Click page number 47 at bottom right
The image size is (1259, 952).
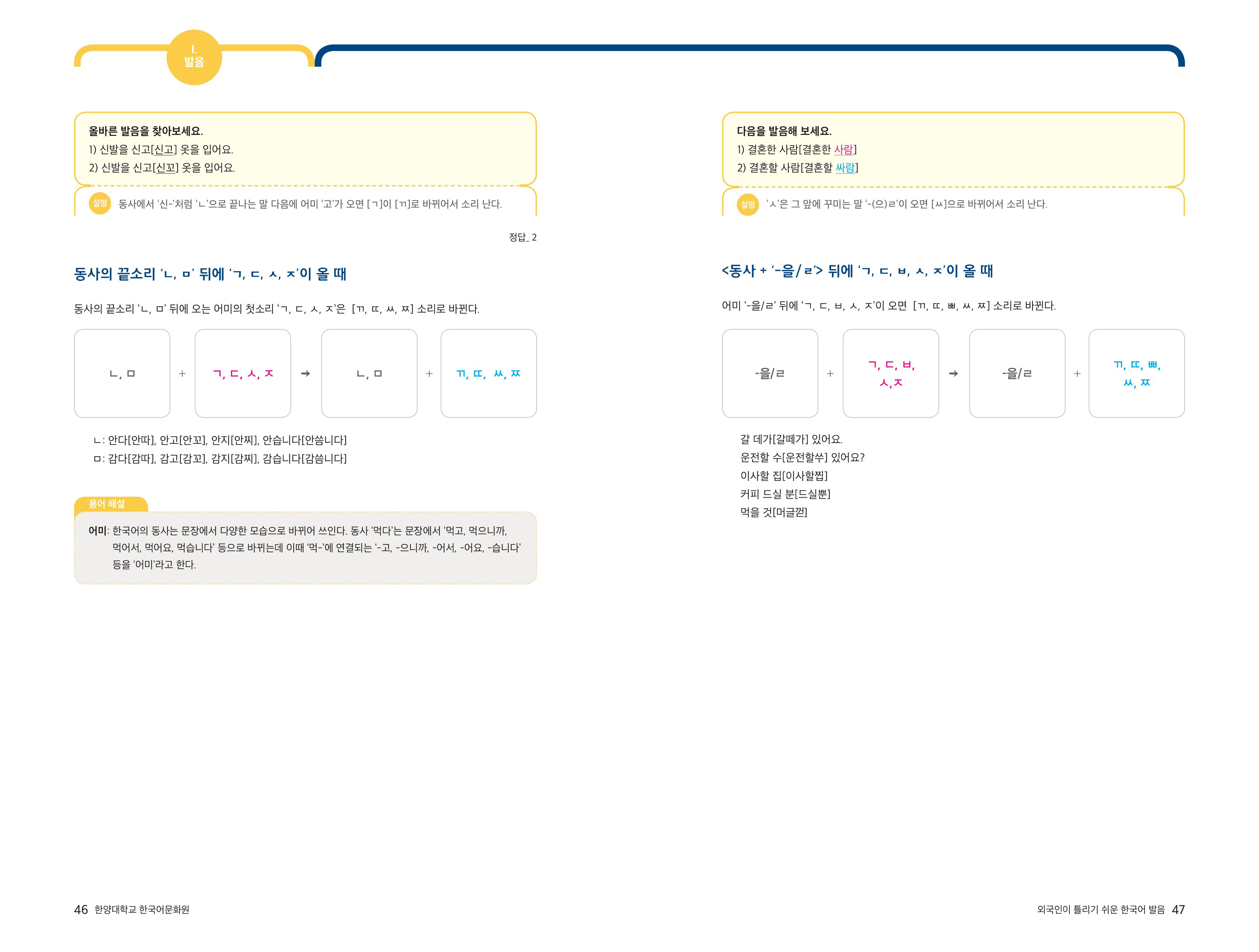coord(1178,910)
